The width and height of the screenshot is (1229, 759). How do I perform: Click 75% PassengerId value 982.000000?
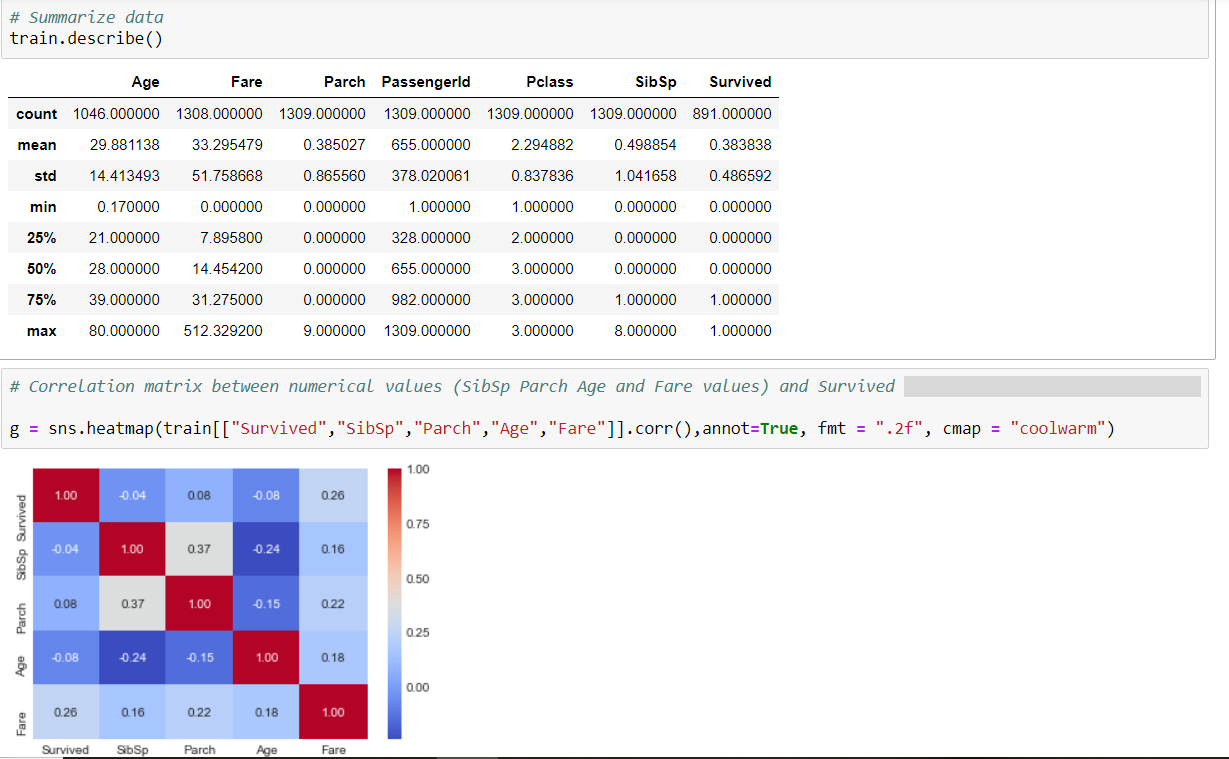tap(431, 300)
